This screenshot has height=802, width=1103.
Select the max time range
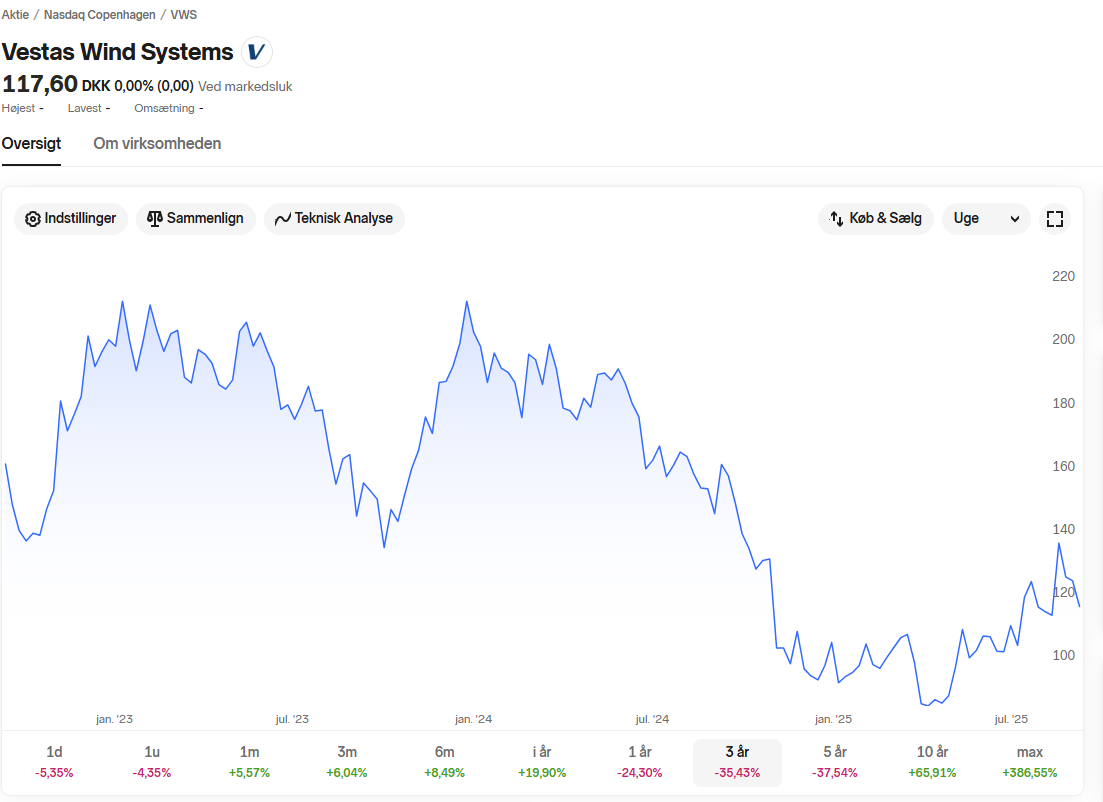coord(1030,762)
